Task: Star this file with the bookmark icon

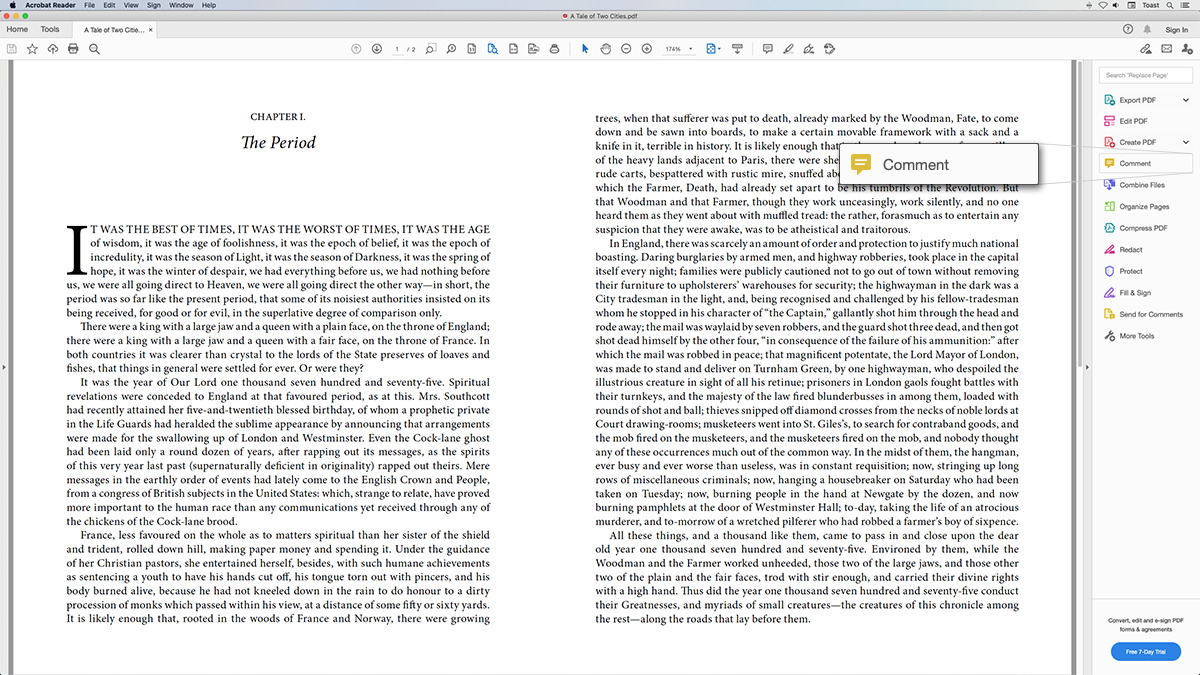Action: tap(32, 49)
